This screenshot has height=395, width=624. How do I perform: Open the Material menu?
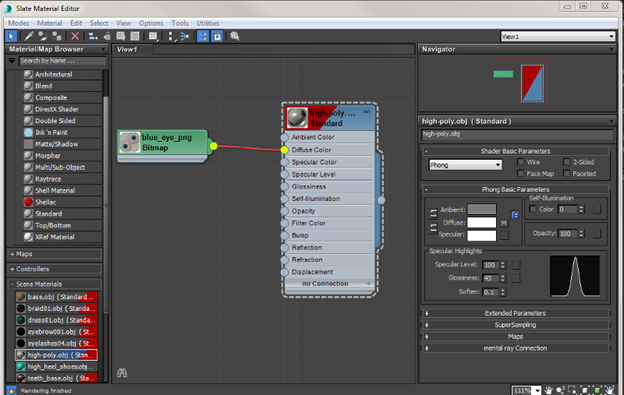(x=49, y=23)
